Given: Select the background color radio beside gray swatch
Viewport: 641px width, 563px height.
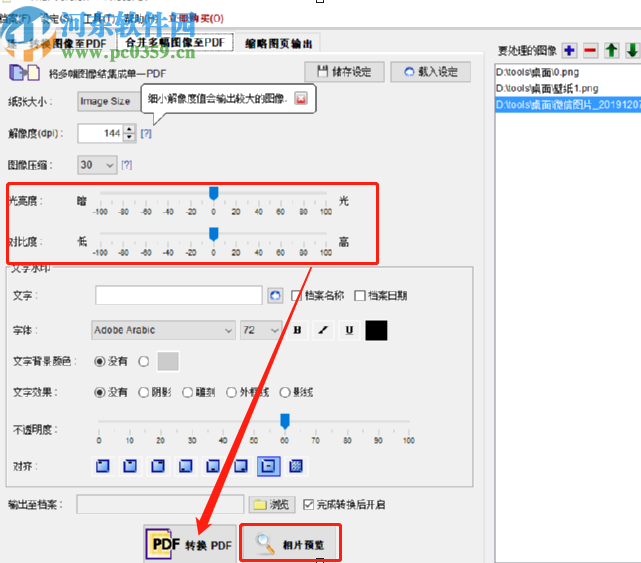Looking at the screenshot, I should click(143, 361).
